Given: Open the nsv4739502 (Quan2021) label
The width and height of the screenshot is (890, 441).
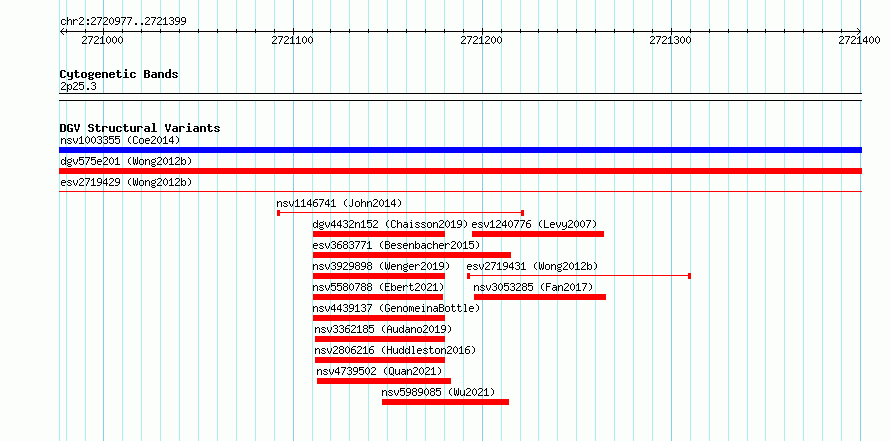Looking at the screenshot, I should point(380,371).
